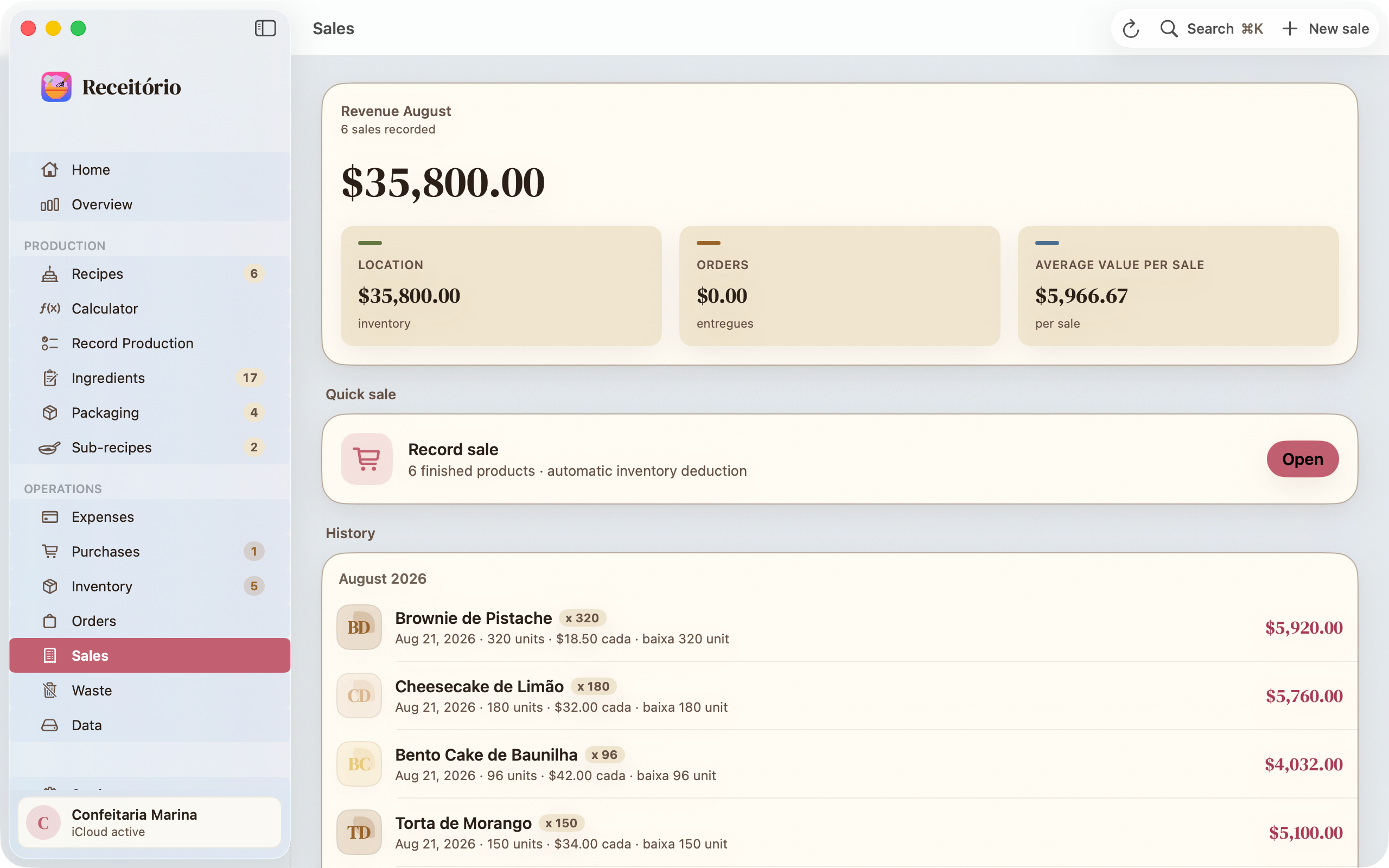This screenshot has width=1389, height=868.
Task: Open Record Production page
Action: point(150,343)
